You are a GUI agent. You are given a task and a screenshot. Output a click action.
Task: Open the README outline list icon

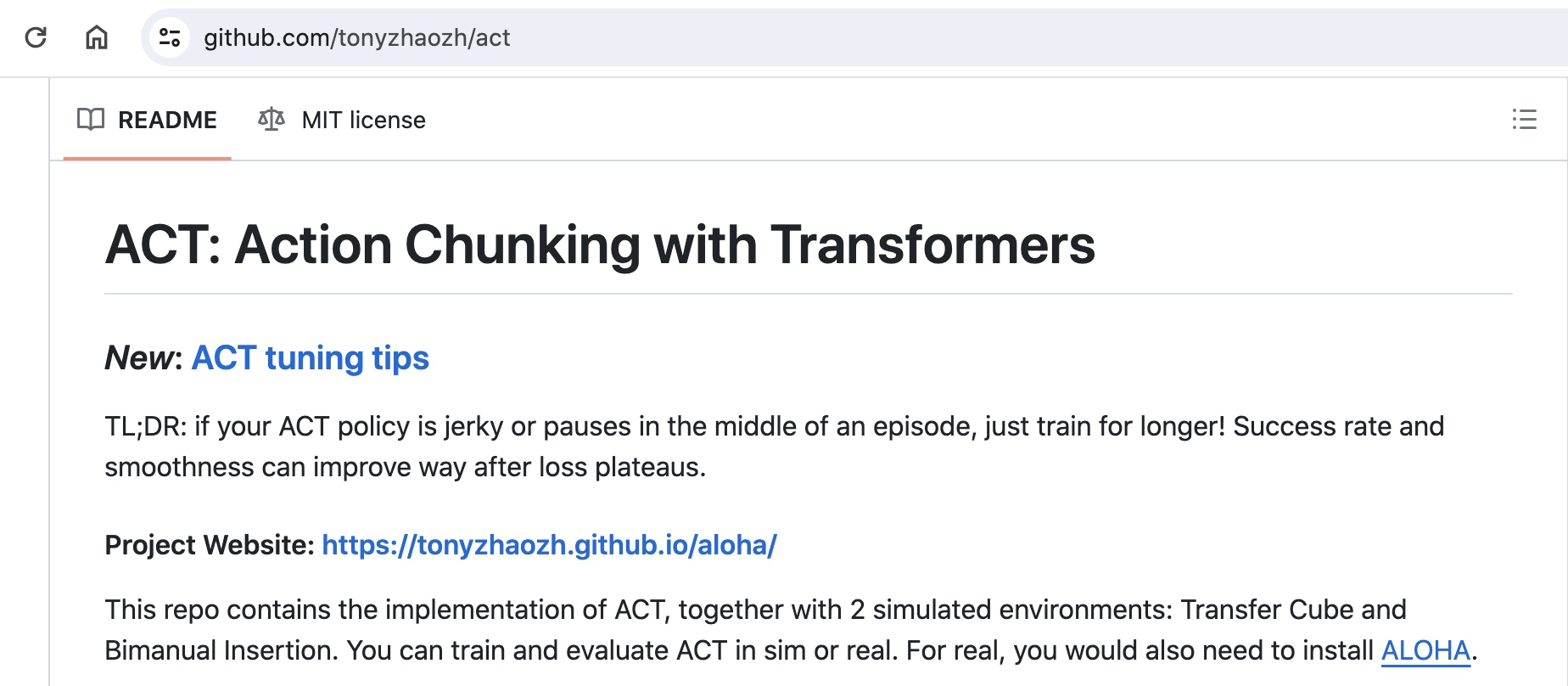(1524, 120)
